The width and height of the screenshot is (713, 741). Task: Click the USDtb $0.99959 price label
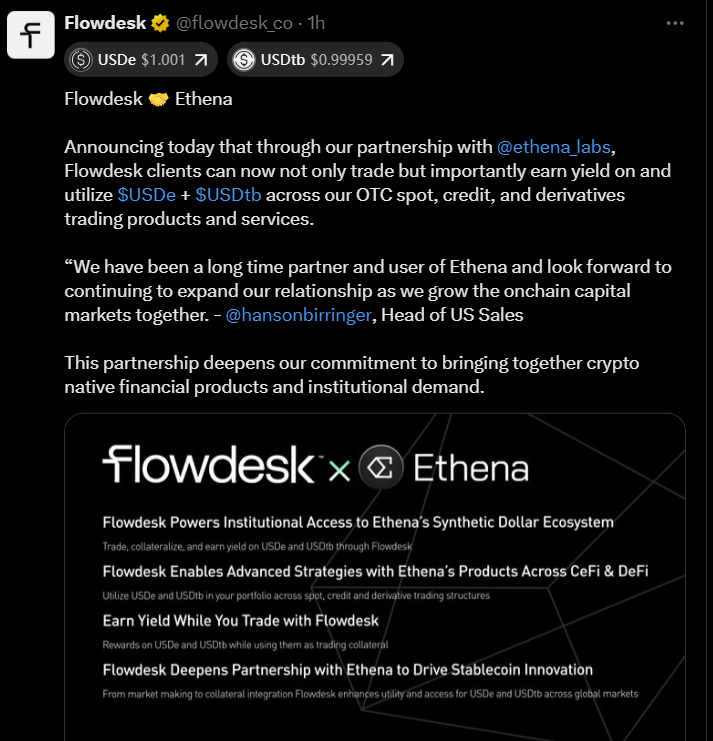pos(316,60)
